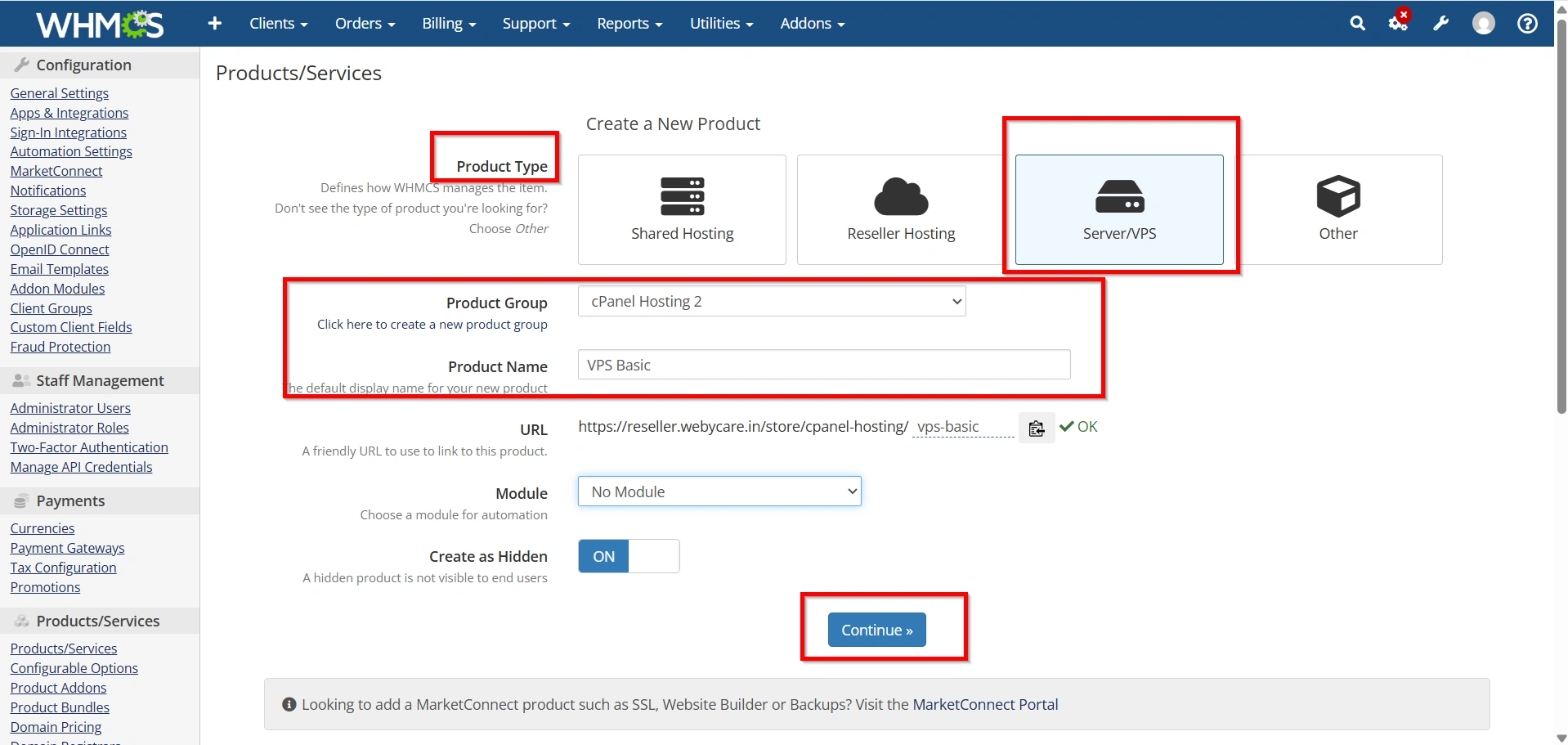1568x745 pixels.
Task: Open the help question mark icon
Action: tap(1527, 24)
